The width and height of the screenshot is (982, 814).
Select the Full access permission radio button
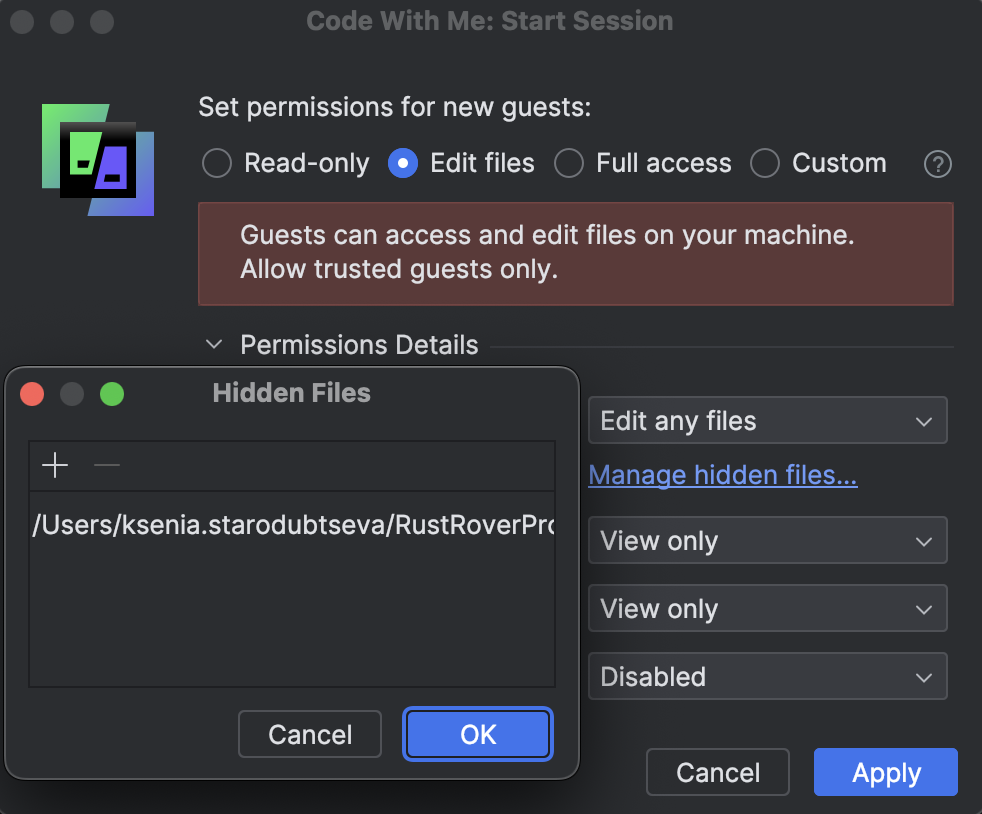(x=568, y=163)
